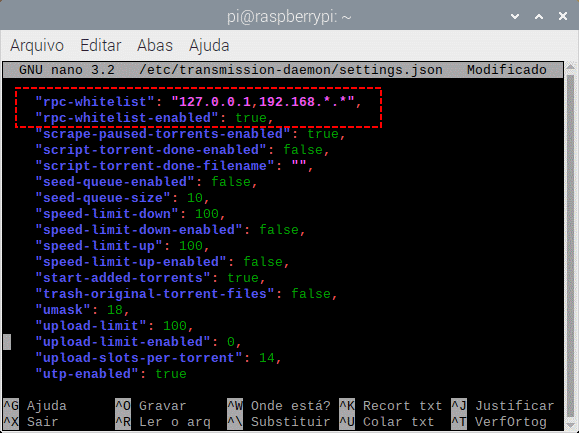Click the ^O Gravar shortcut label
The width and height of the screenshot is (579, 433).
tap(150, 406)
